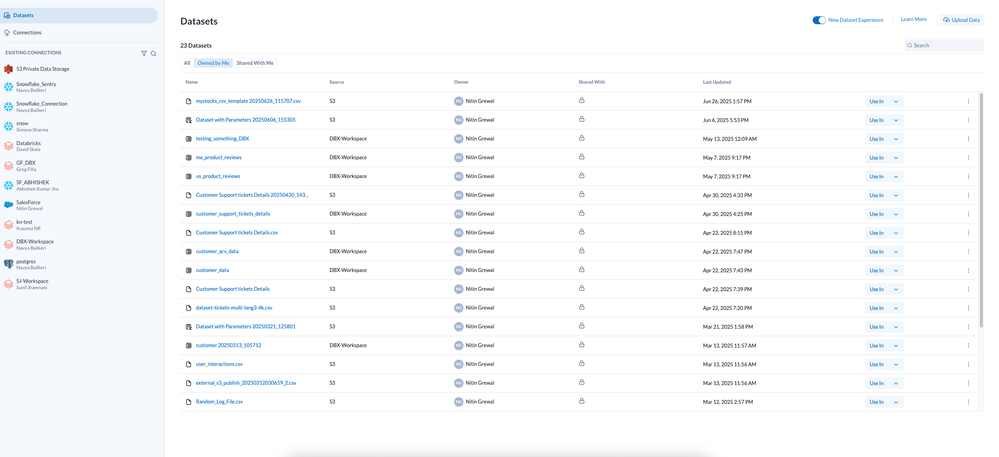Open the SF_ABHISHEK connection icon
Image resolution: width=999 pixels, height=457 pixels.
coord(8,185)
